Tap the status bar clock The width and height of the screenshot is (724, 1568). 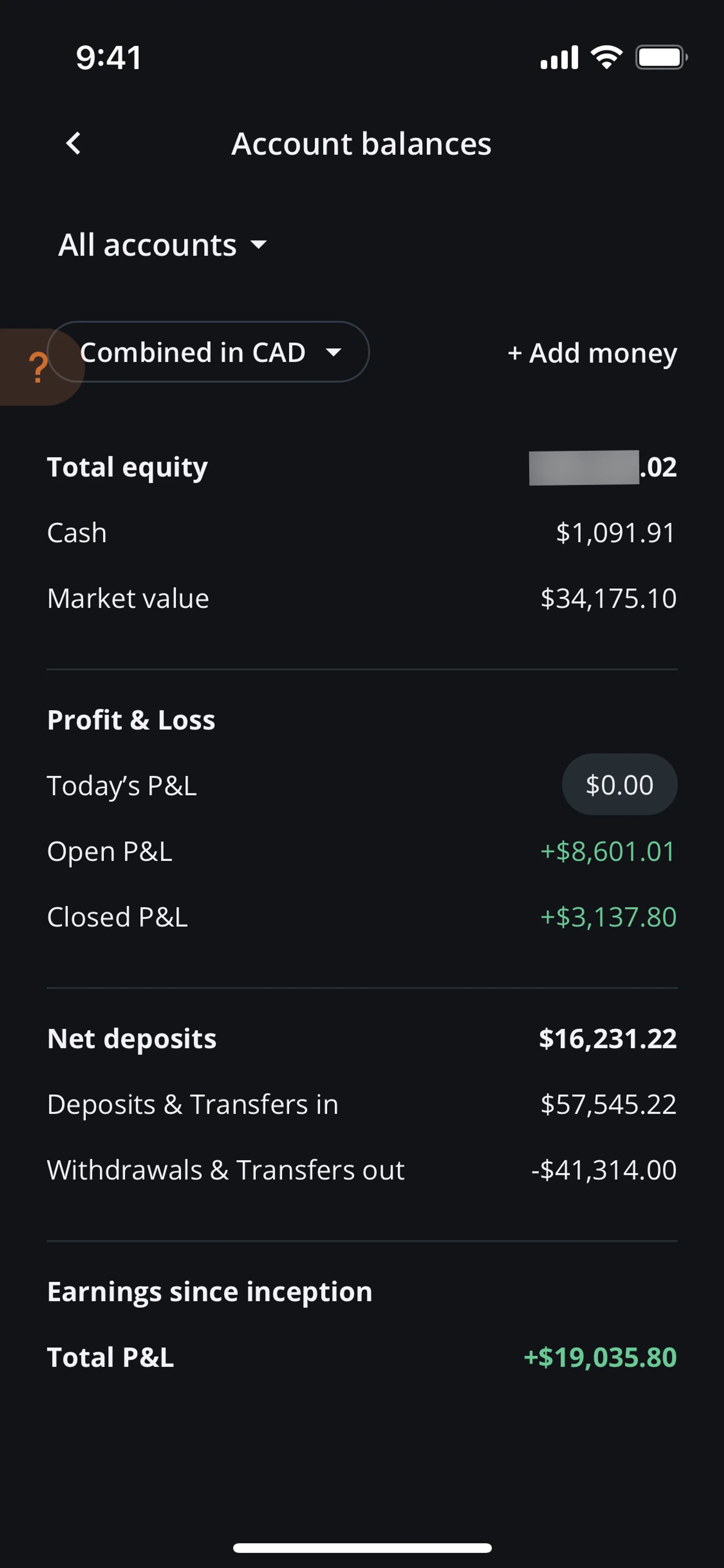tap(109, 58)
